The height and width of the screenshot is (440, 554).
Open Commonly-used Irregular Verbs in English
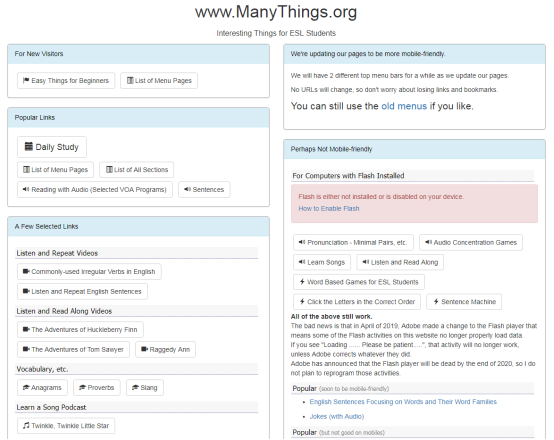[x=89, y=271]
